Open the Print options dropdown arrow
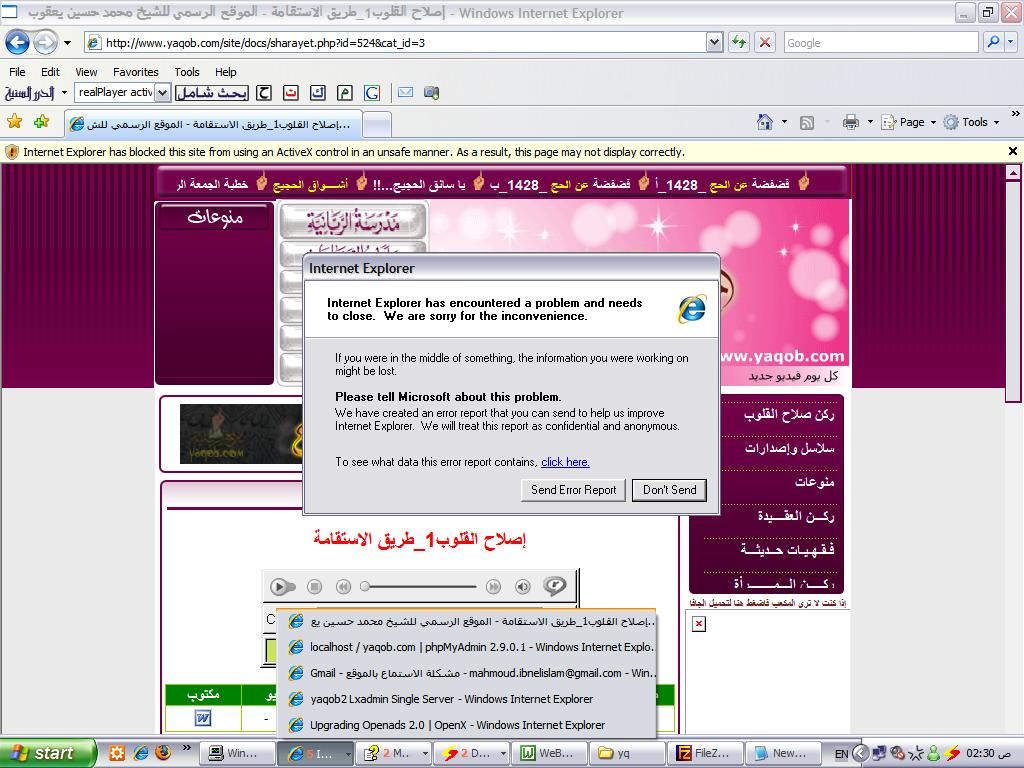 pos(870,122)
